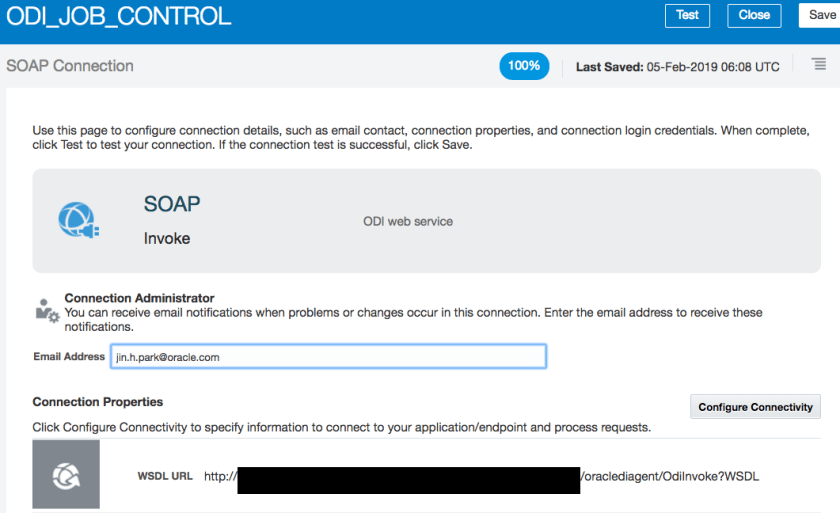Save the connection with the Save button
This screenshot has height=513, width=840.
coord(819,15)
